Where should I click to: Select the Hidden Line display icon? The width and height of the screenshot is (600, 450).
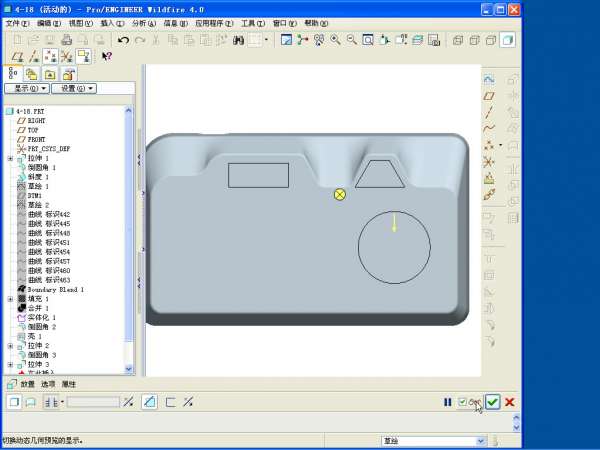[474, 40]
